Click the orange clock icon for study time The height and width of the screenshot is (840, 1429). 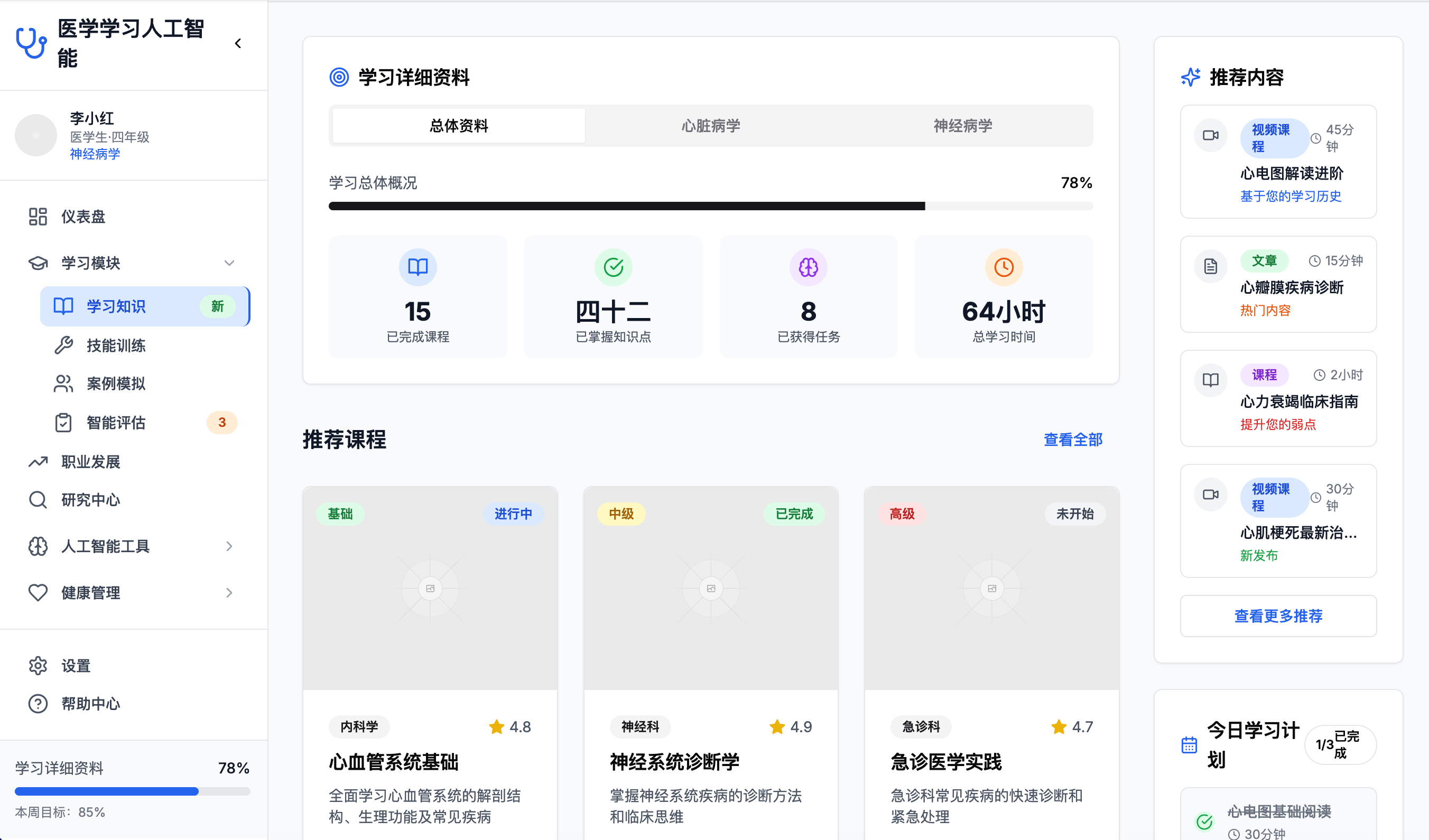pos(1003,267)
